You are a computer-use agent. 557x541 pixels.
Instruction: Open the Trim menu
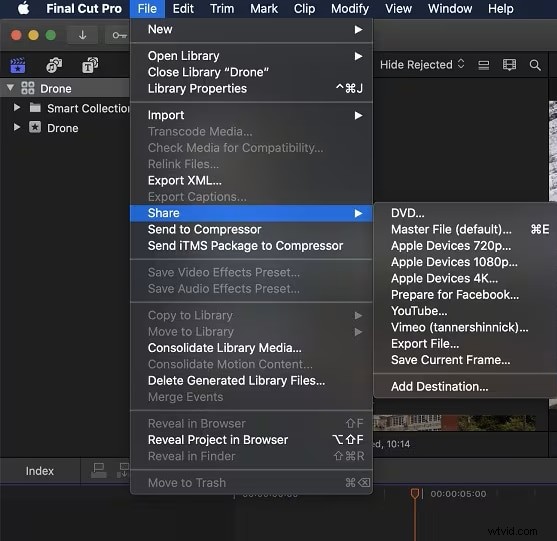pyautogui.click(x=222, y=9)
